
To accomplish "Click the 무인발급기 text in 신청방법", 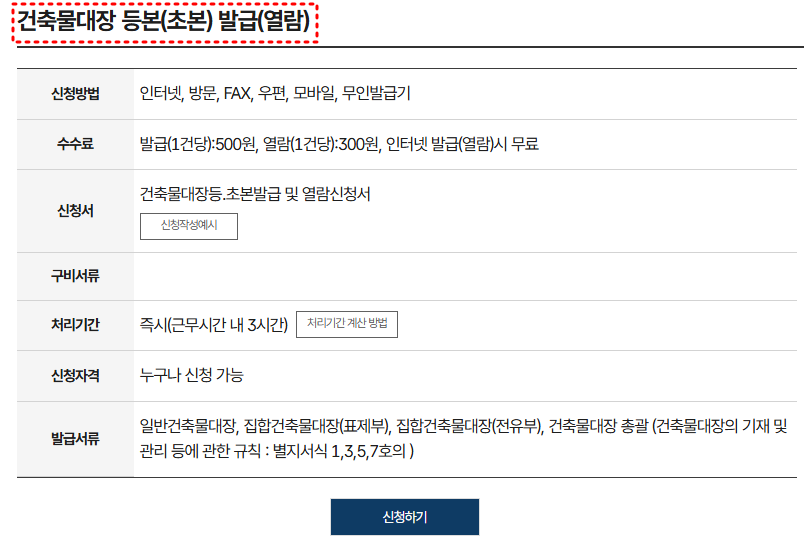I will click(376, 93).
